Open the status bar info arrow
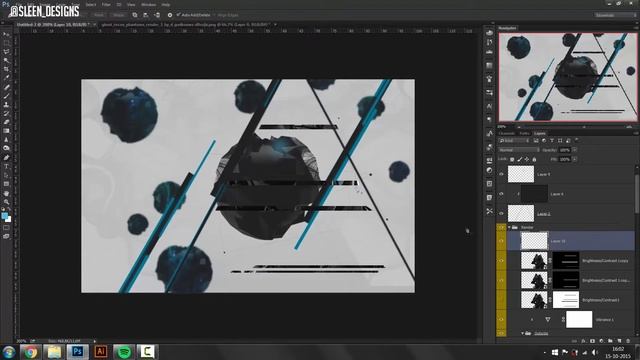The image size is (640, 360). click(x=95, y=341)
